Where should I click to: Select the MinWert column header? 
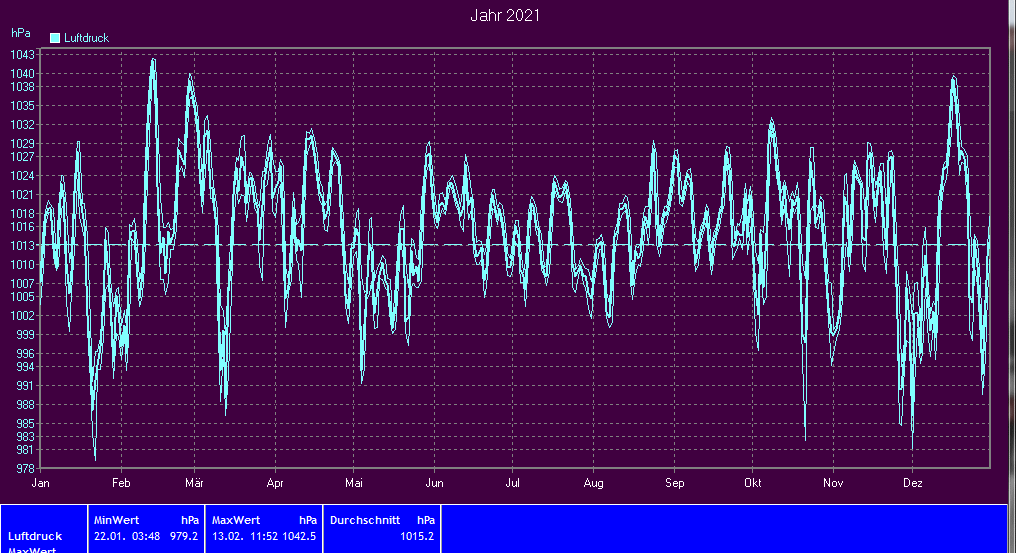(x=116, y=520)
